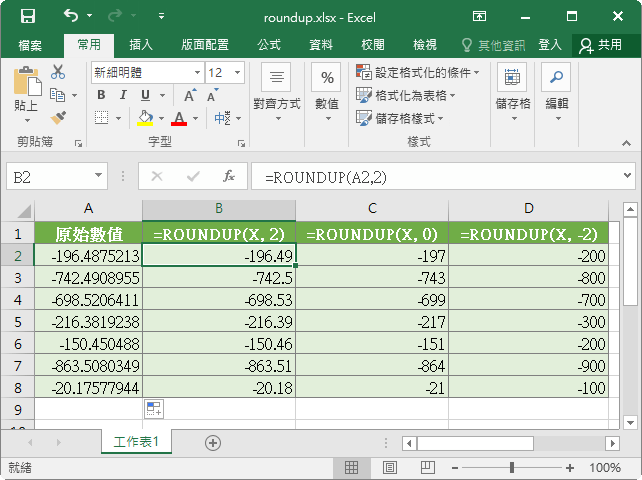Click the Auto Fill Options icon

pos(154,409)
